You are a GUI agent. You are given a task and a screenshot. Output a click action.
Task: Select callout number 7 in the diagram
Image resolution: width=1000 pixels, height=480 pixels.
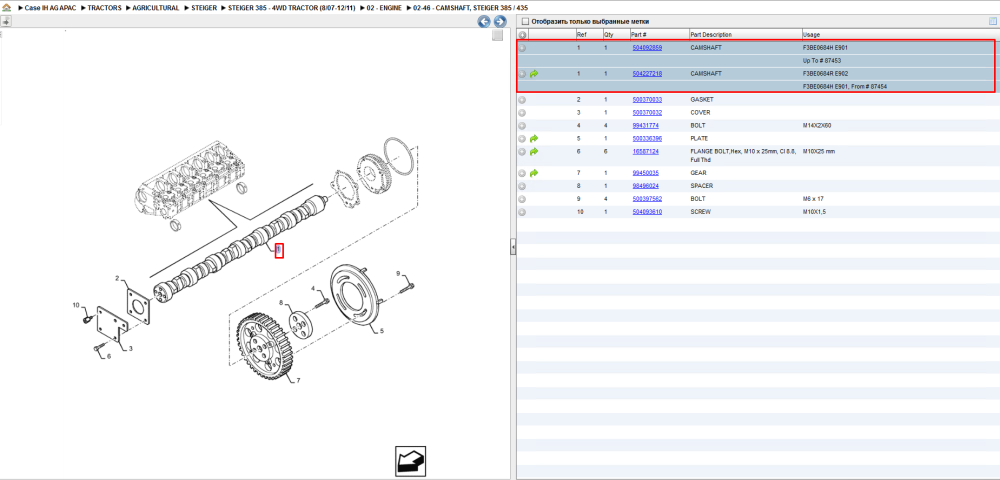coord(298,381)
